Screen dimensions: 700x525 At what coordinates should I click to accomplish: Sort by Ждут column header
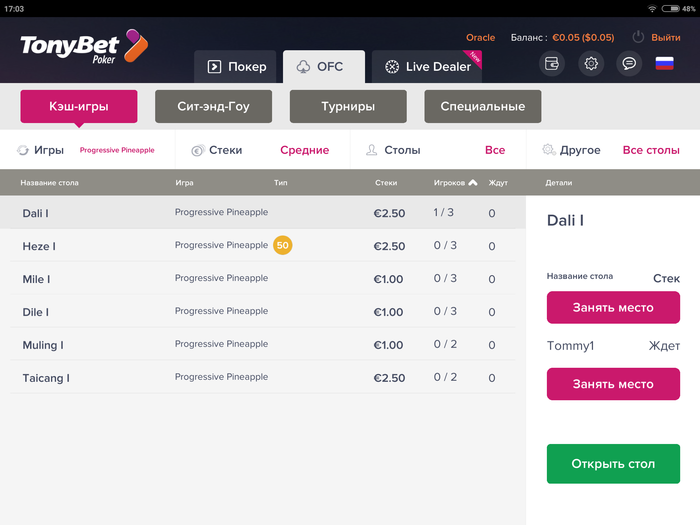pos(498,183)
